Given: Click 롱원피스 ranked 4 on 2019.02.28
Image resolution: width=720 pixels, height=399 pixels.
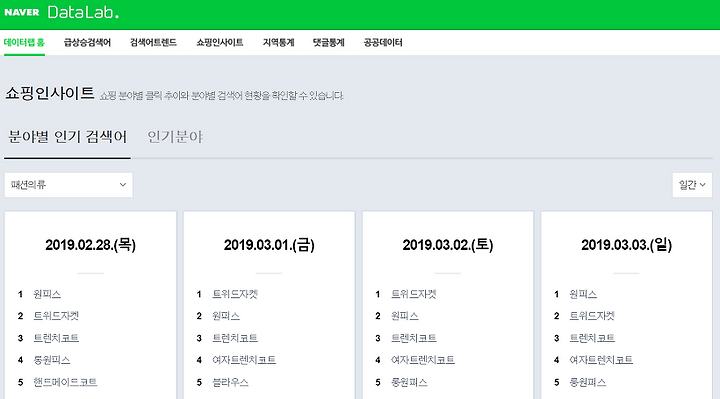Looking at the screenshot, I should pos(52,360).
